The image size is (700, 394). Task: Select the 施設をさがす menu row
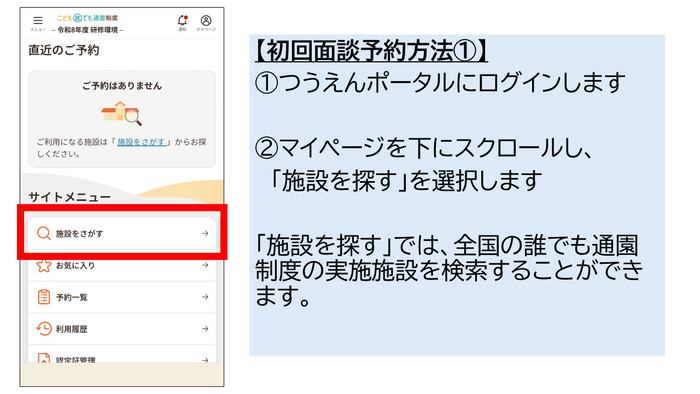click(122, 233)
